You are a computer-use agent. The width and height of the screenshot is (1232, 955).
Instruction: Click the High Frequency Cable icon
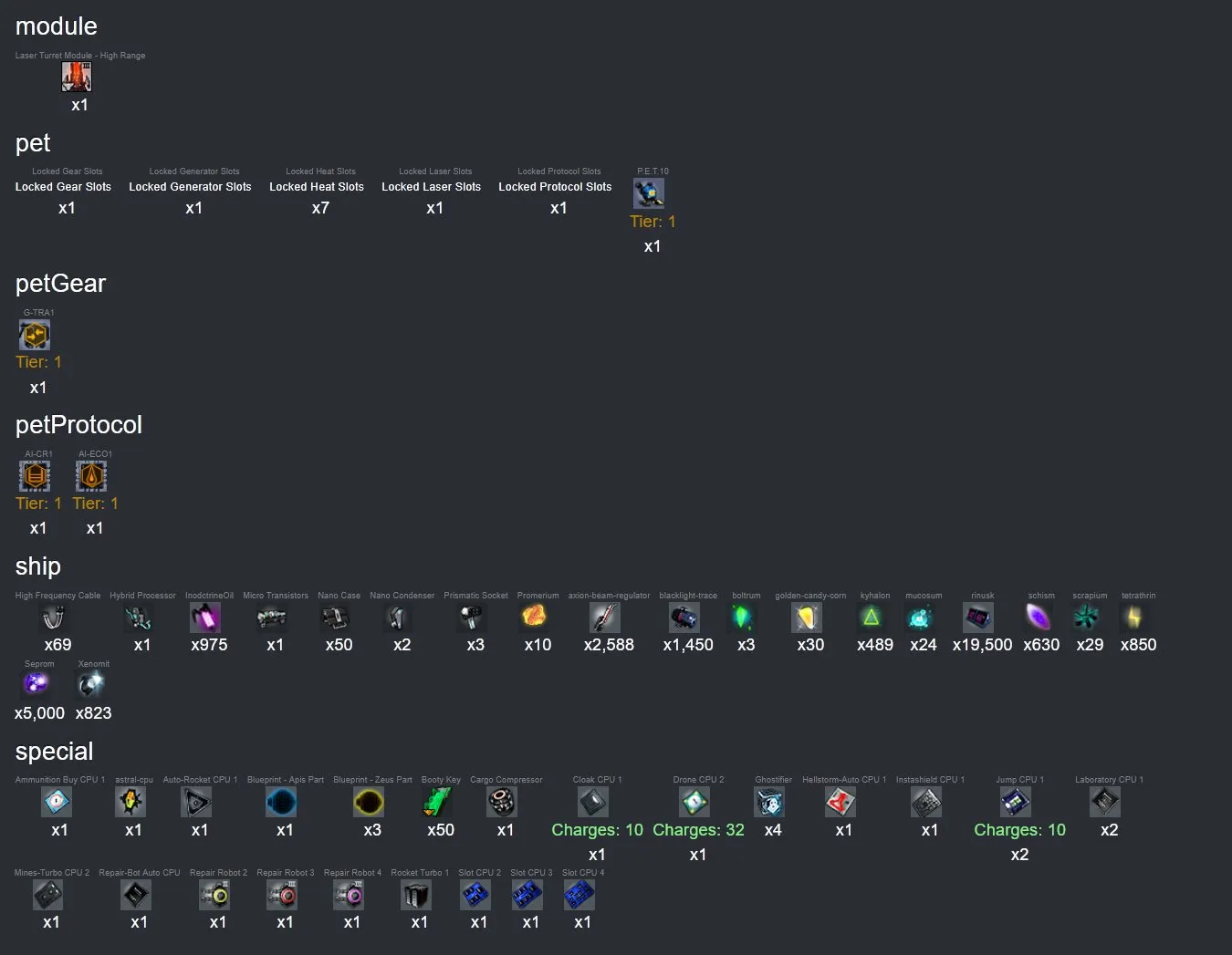coord(54,618)
